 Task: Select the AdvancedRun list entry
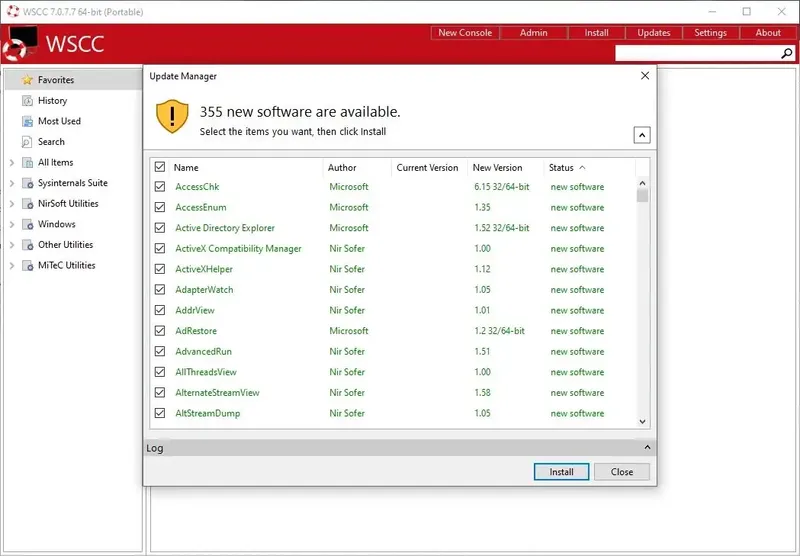(x=394, y=351)
